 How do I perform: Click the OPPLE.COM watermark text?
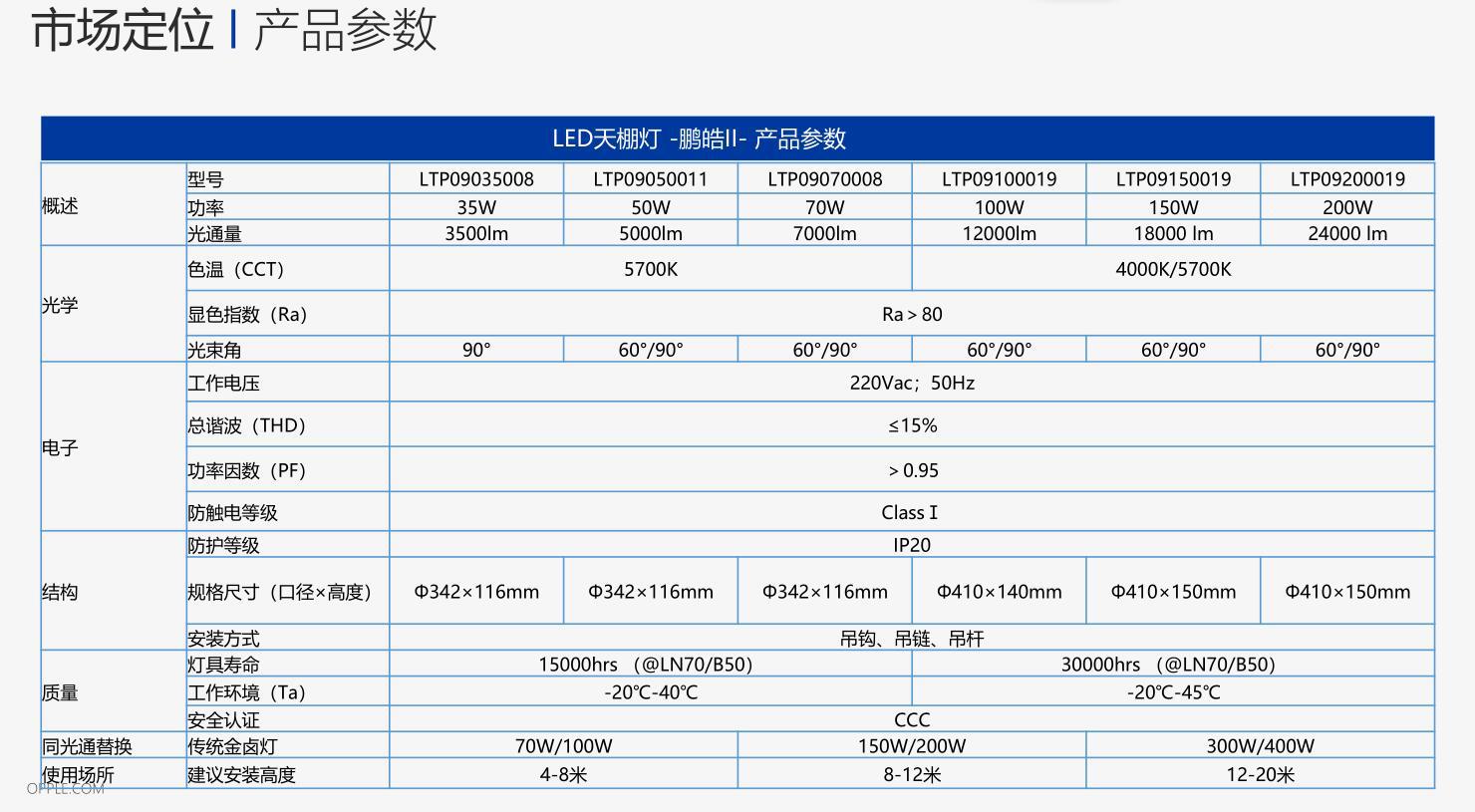(x=66, y=789)
